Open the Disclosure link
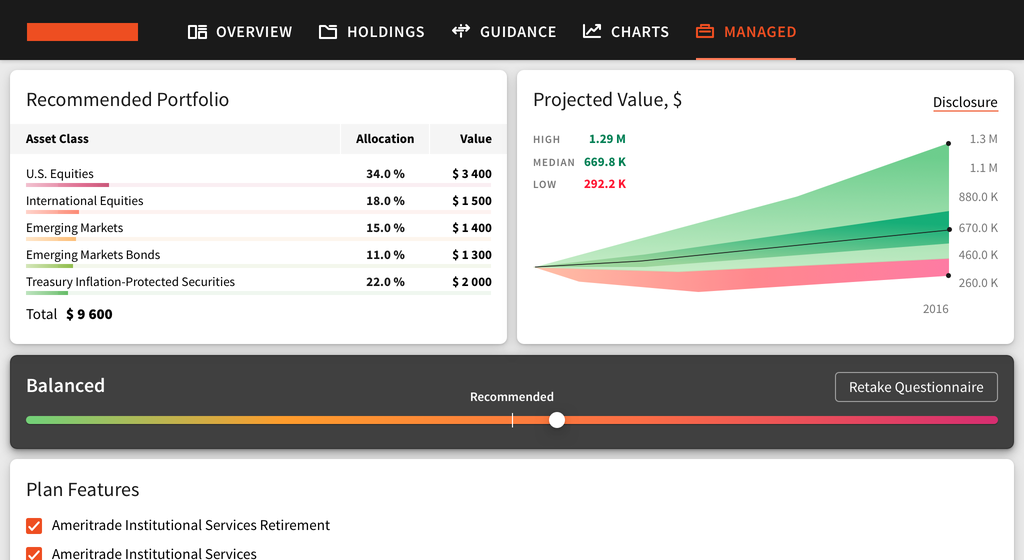Image resolution: width=1024 pixels, height=560 pixels. click(x=965, y=102)
